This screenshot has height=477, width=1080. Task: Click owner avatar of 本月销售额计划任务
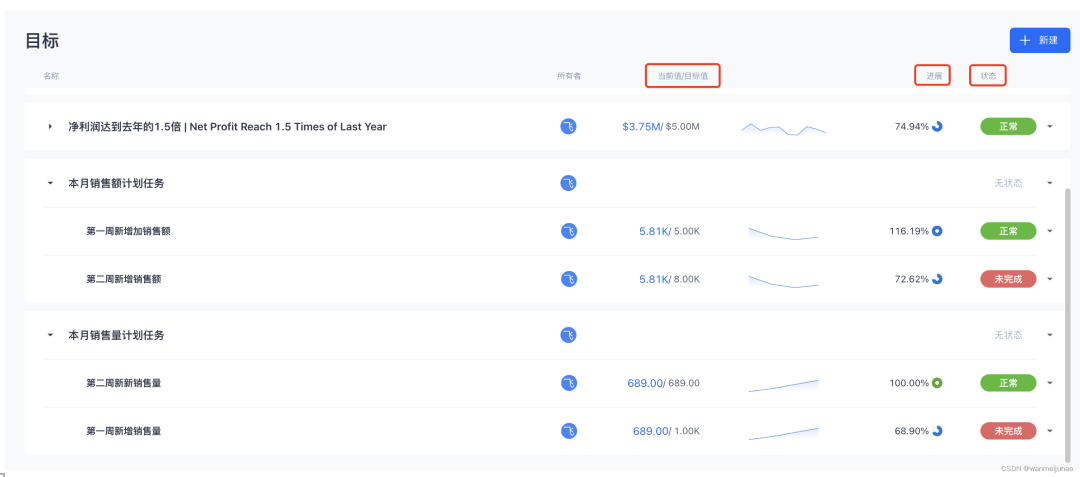pos(568,183)
